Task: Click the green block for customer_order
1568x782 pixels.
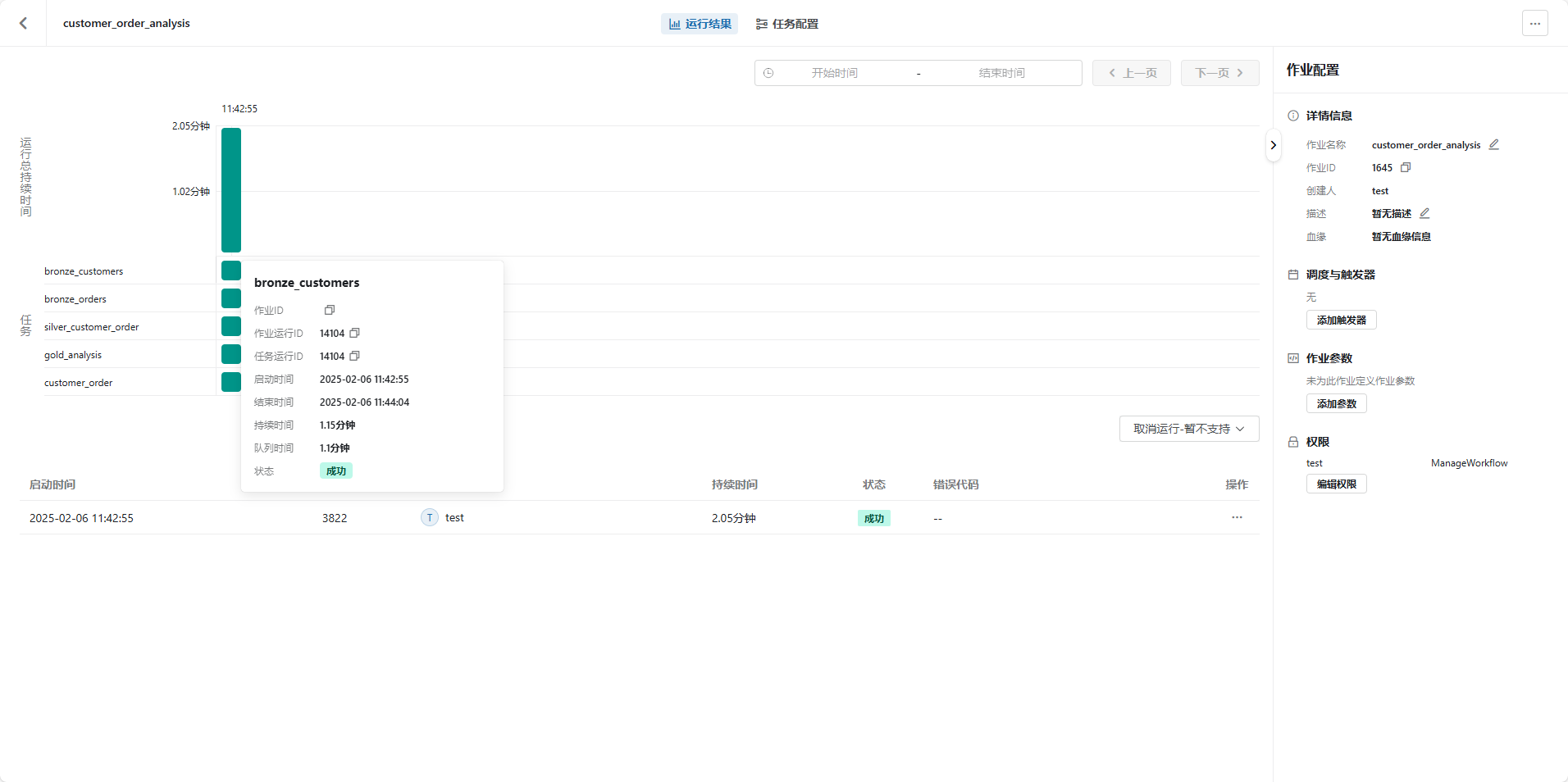Action: [x=231, y=382]
